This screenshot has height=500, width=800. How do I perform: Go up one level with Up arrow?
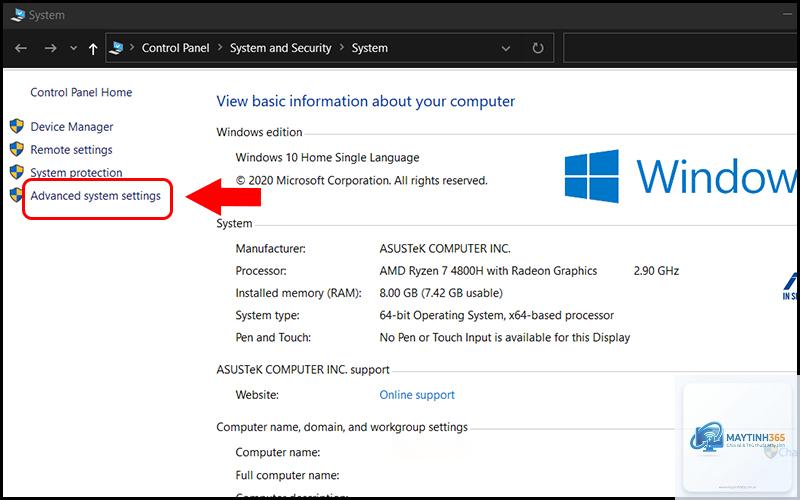(x=93, y=48)
